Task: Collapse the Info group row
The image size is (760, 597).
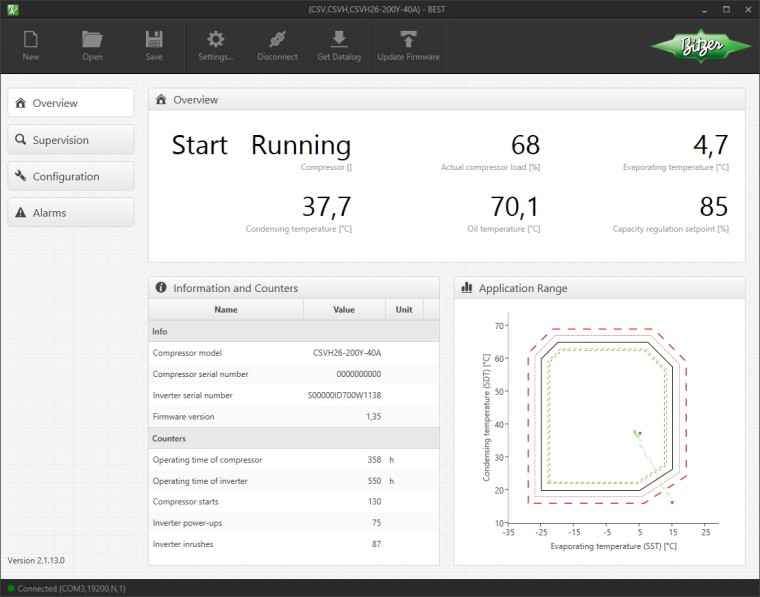Action: pyautogui.click(x=293, y=331)
